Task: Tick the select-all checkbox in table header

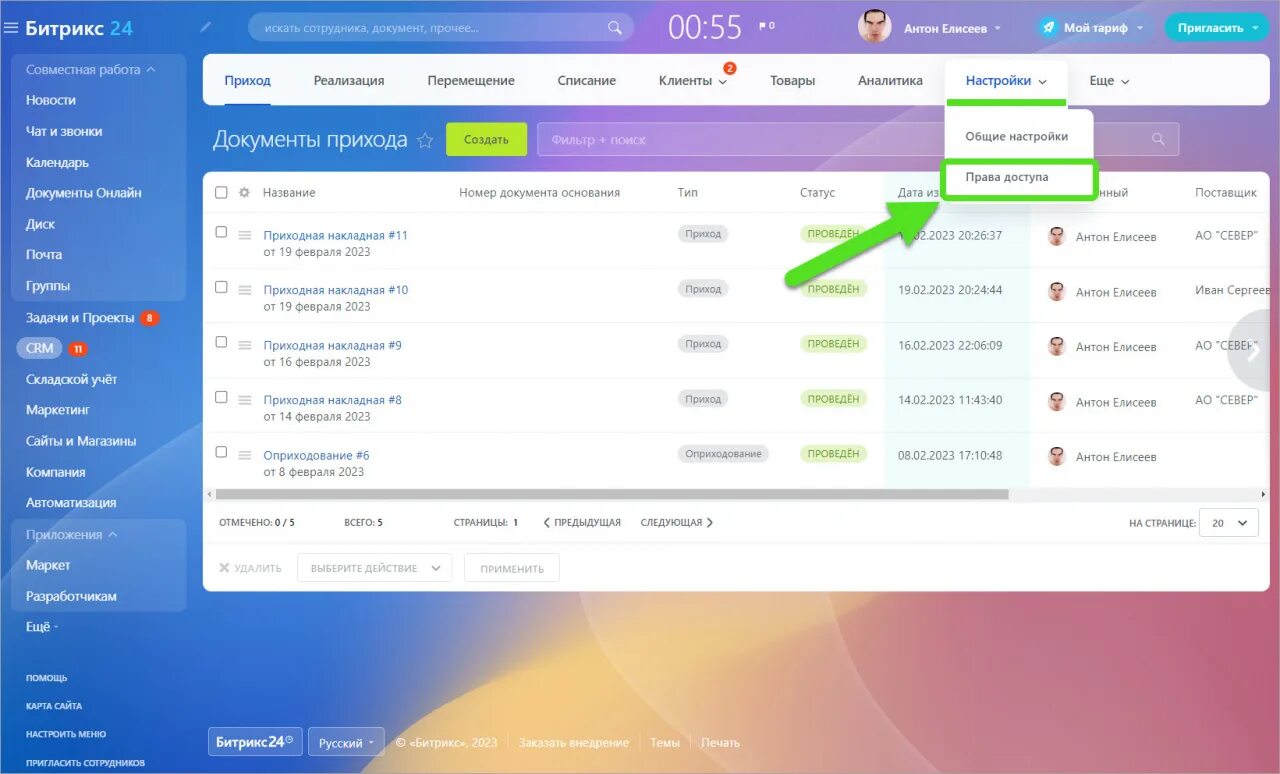Action: click(x=222, y=192)
